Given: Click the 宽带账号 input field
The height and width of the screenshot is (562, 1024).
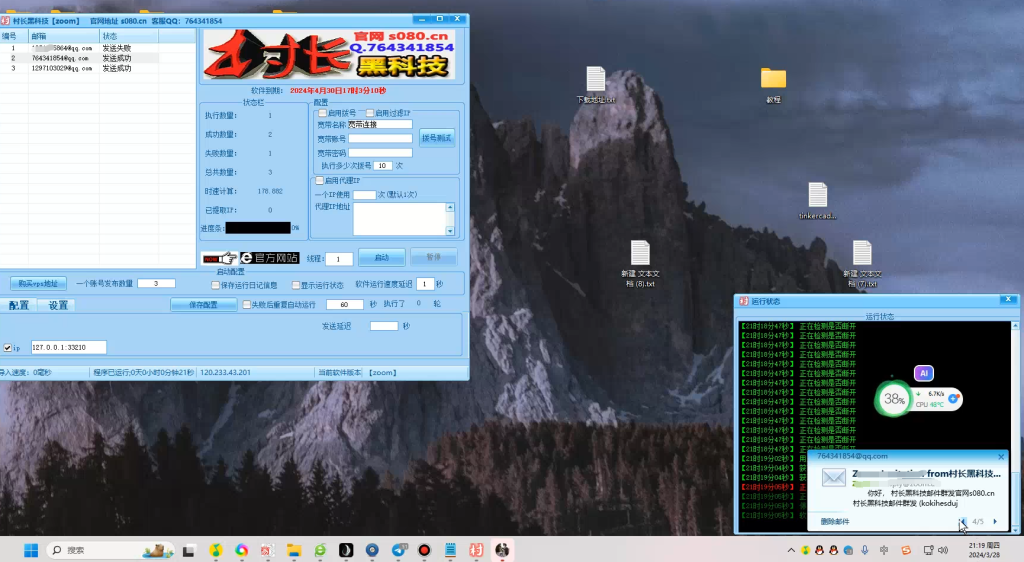Looking at the screenshot, I should (x=380, y=139).
